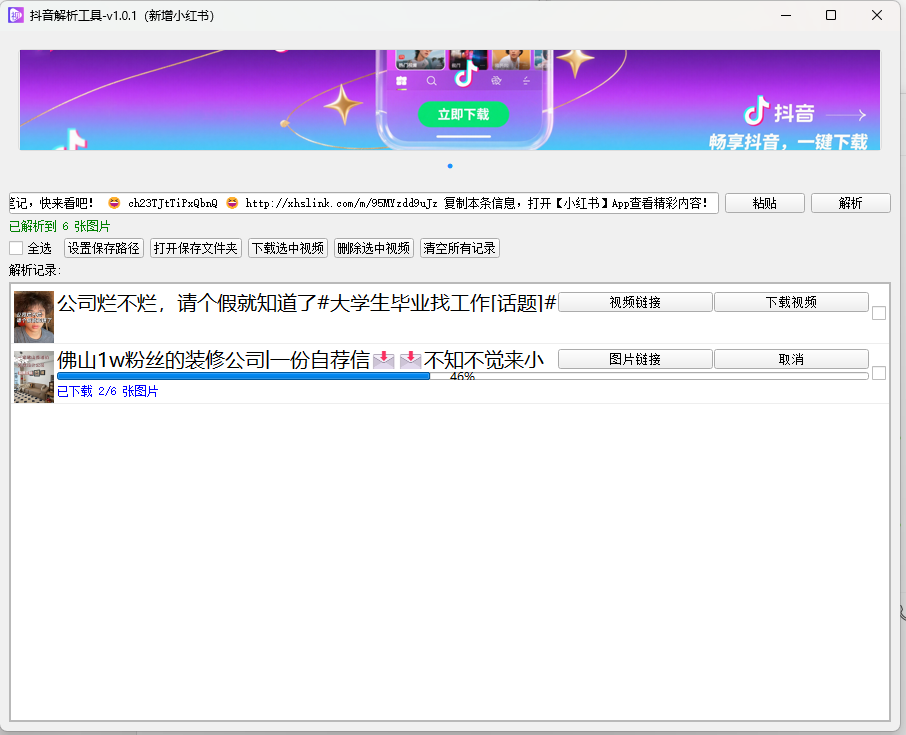Click the app icon in the title bar

coord(16,15)
